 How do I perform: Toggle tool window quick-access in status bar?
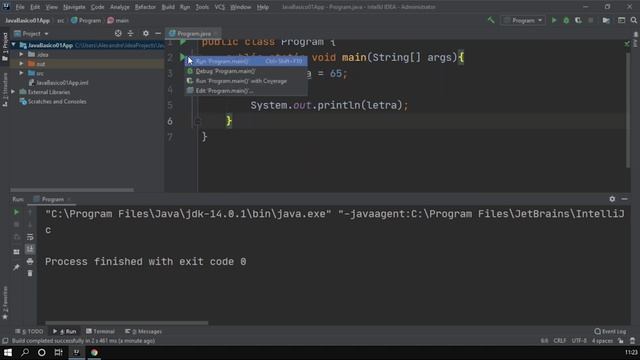5,341
